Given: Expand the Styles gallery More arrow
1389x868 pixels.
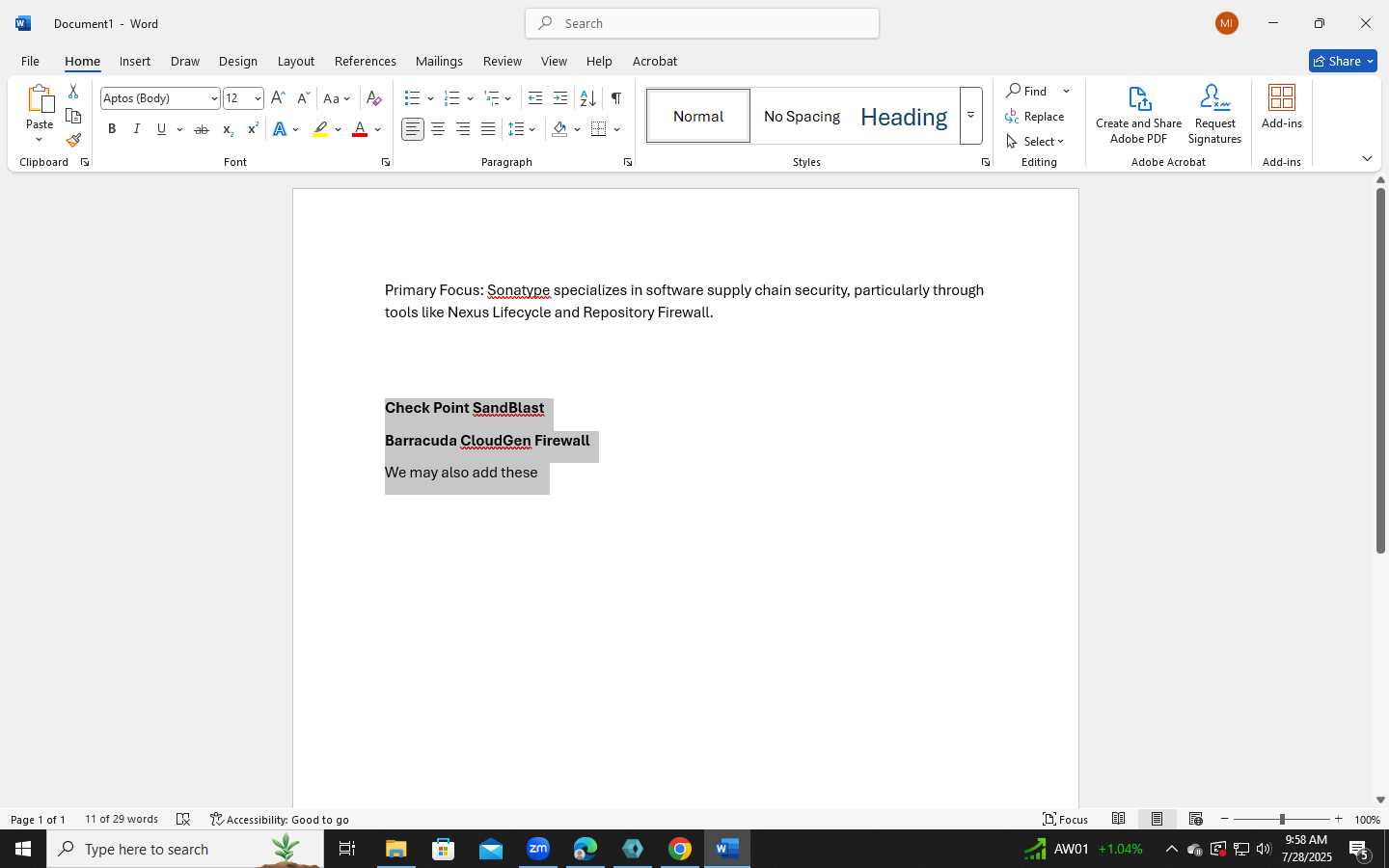Looking at the screenshot, I should coord(971,116).
